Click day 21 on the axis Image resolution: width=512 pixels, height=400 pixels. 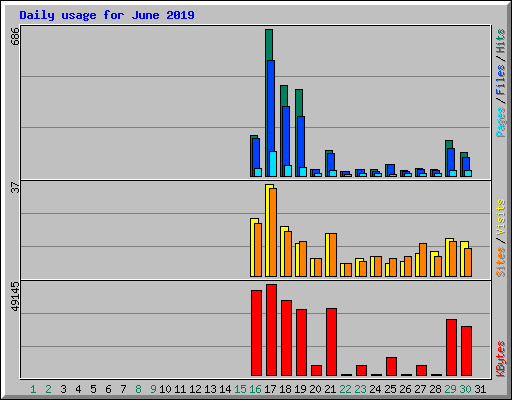click(330, 389)
